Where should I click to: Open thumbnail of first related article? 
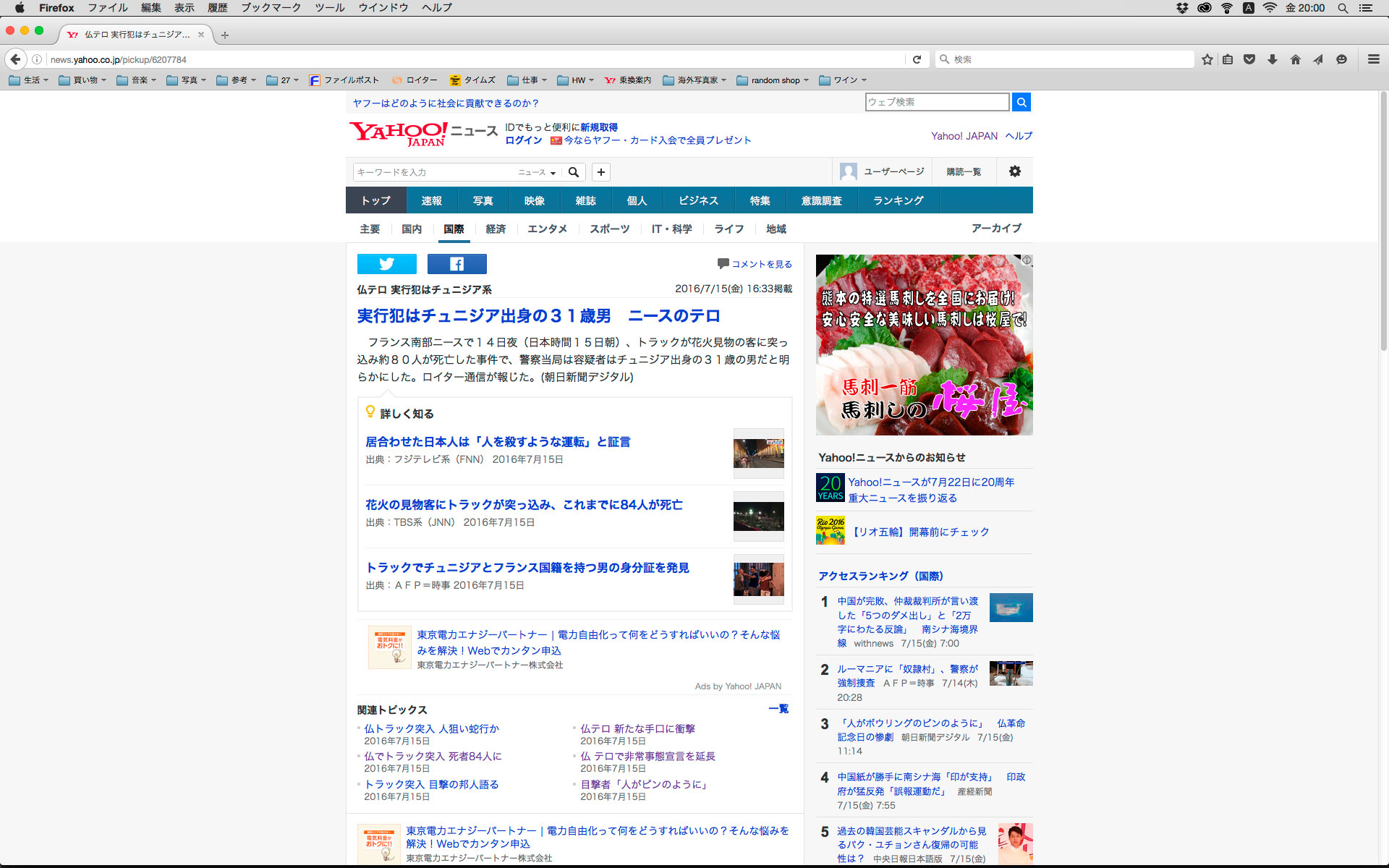click(758, 453)
